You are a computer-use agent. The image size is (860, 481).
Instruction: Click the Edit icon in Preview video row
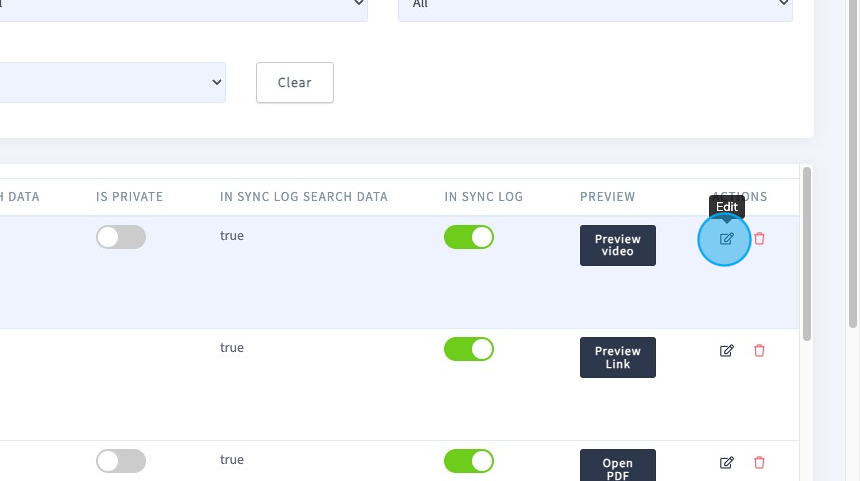click(726, 239)
